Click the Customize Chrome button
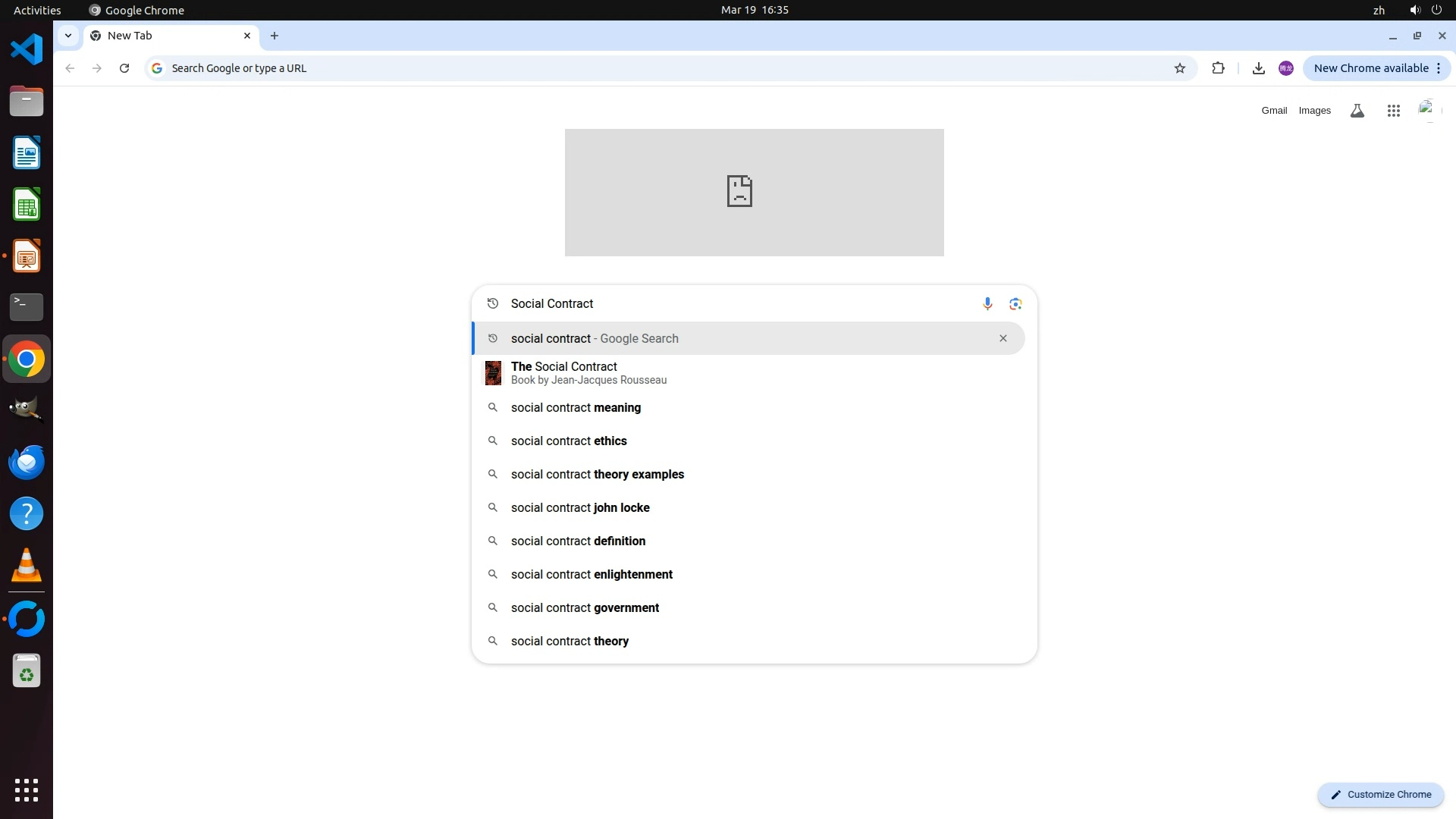1456x819 pixels. click(x=1380, y=794)
